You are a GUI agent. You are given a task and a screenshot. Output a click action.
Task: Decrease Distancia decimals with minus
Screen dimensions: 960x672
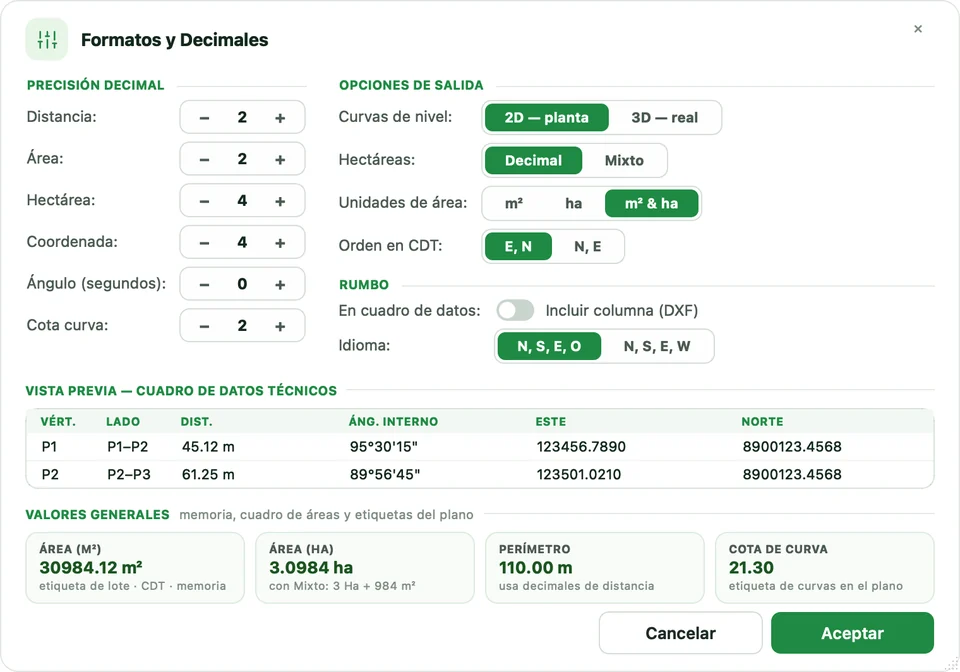tap(204, 118)
